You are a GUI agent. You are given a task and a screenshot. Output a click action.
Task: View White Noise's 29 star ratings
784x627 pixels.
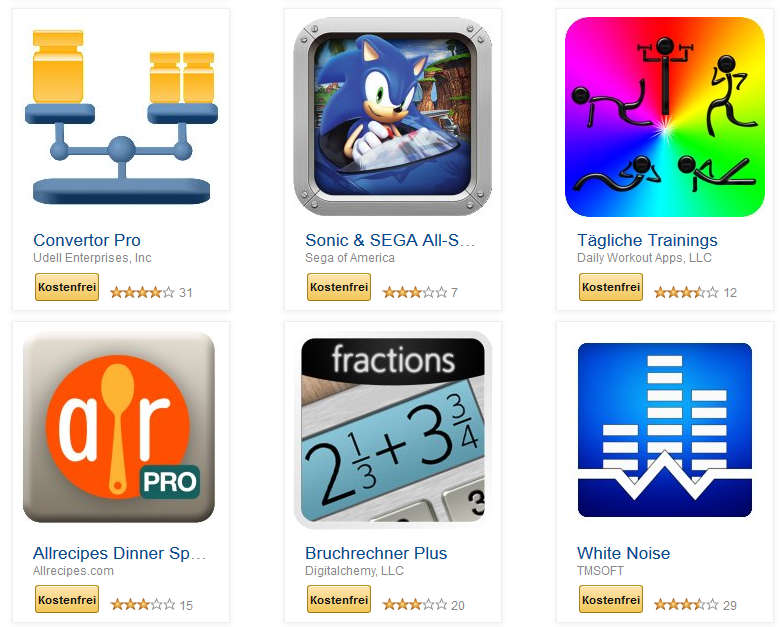pyautogui.click(x=696, y=605)
